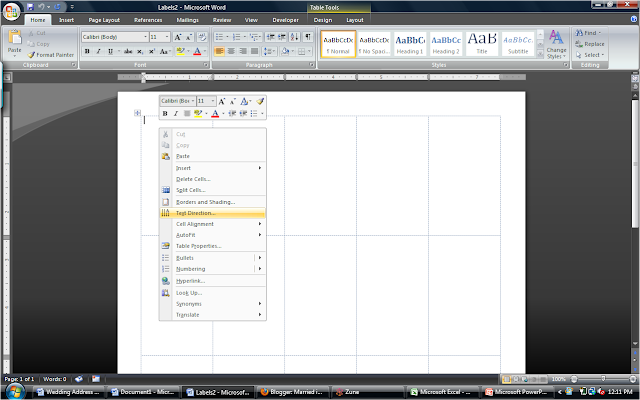
Task: Clear formatting in the Font group
Action: tap(202, 37)
